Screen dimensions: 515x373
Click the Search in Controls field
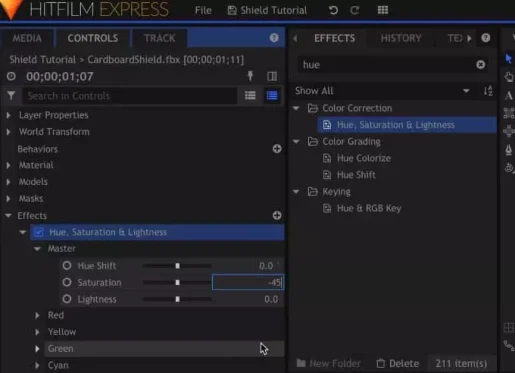130,96
